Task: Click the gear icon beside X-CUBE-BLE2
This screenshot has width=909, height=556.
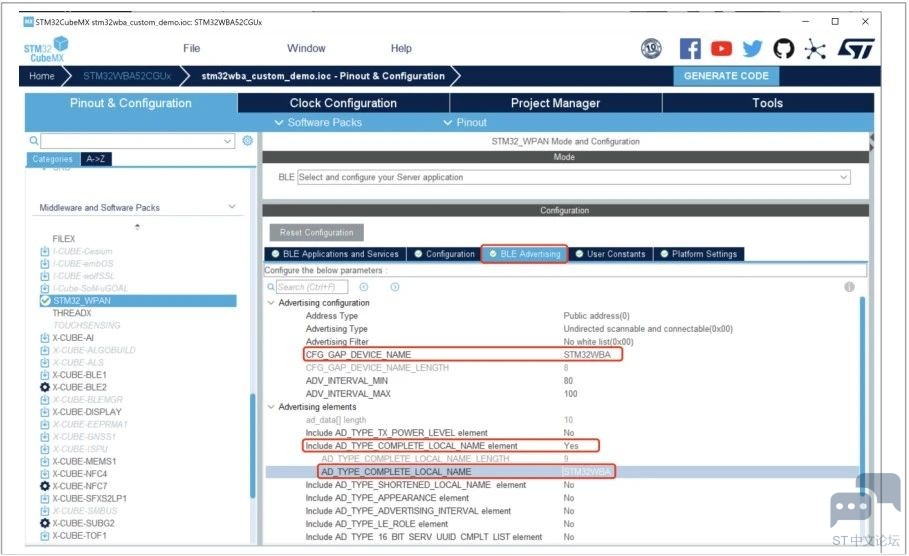Action: tap(45, 387)
